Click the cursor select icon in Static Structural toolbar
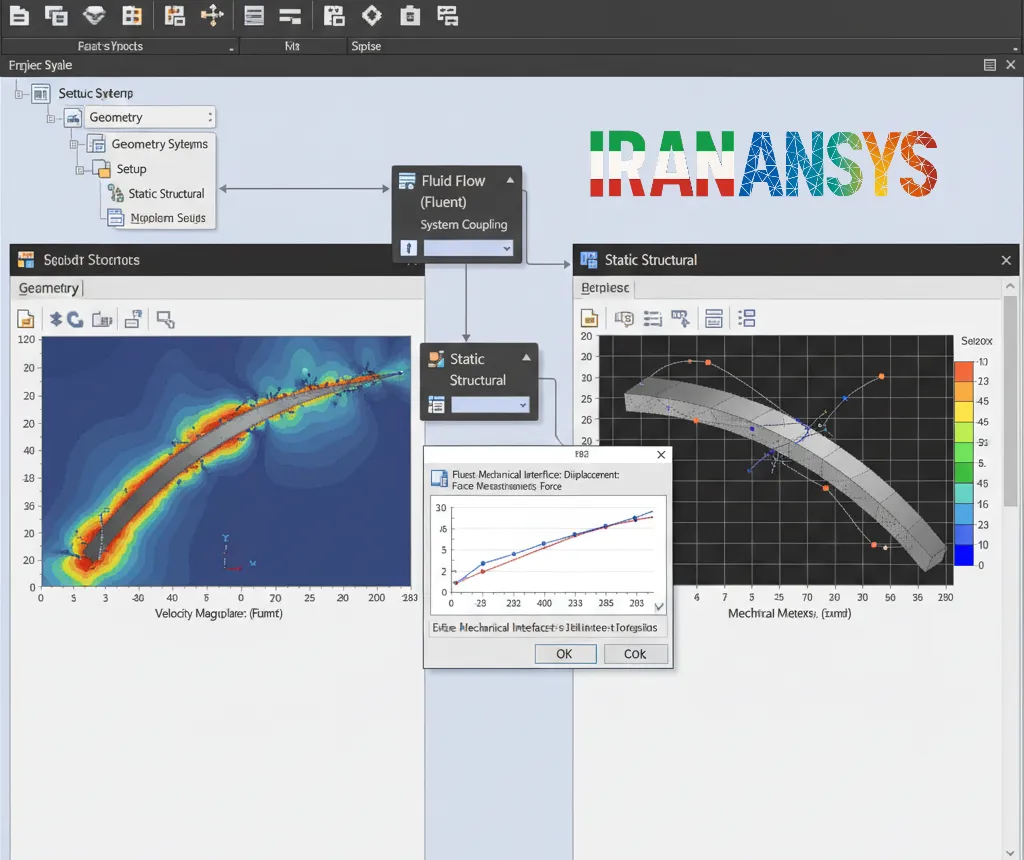This screenshot has width=1024, height=860. coord(680,318)
